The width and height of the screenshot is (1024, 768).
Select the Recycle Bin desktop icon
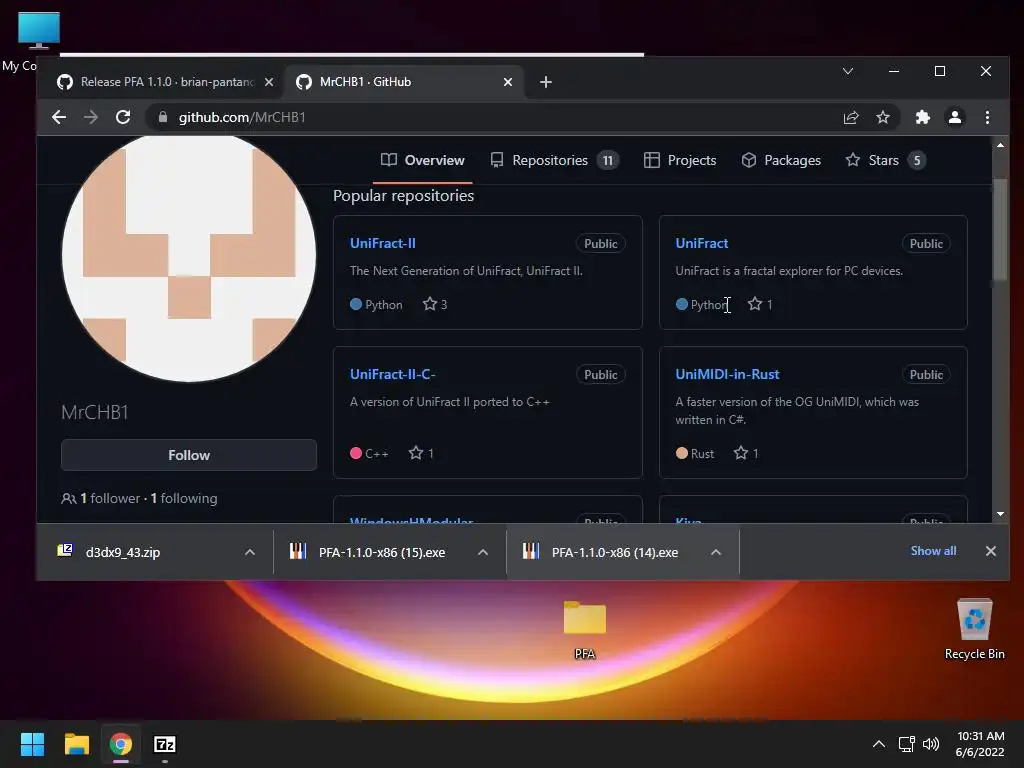click(974, 628)
